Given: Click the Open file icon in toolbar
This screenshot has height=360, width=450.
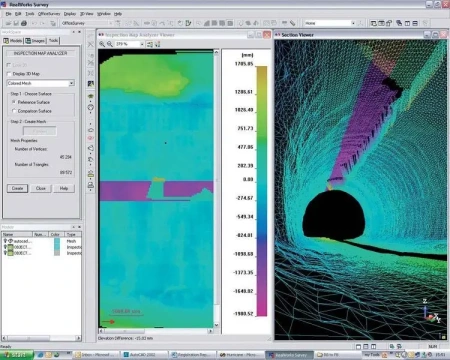Looking at the screenshot, I should tap(8, 23).
